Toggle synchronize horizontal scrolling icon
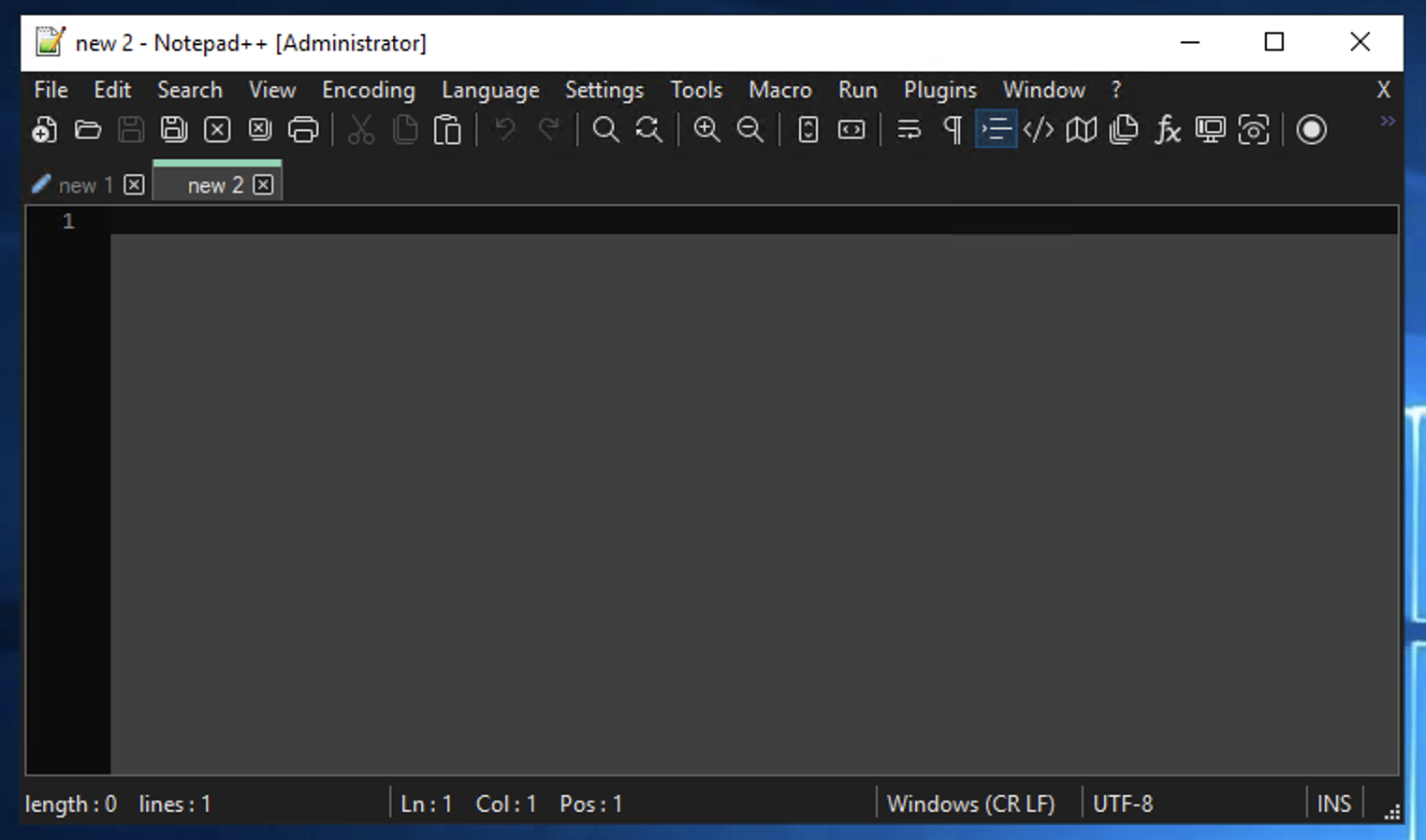The width and height of the screenshot is (1426, 840). point(851,129)
